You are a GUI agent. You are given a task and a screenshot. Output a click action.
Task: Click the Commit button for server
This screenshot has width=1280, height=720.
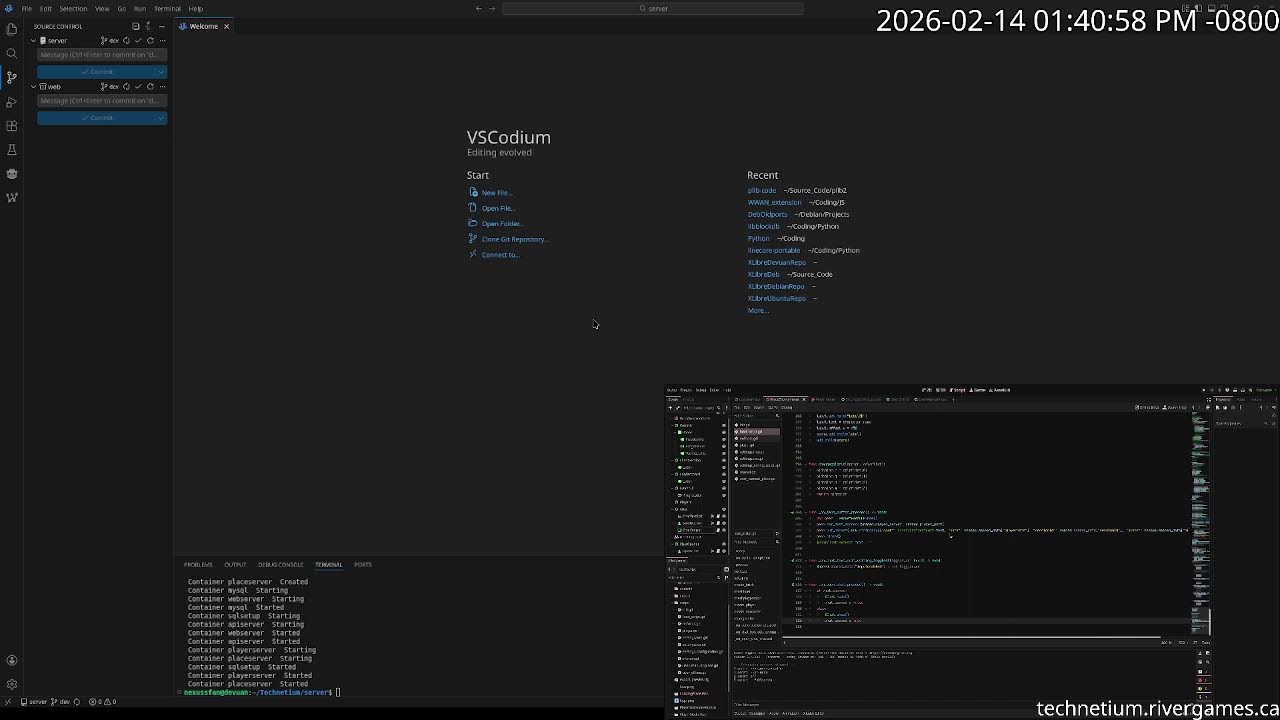click(97, 72)
